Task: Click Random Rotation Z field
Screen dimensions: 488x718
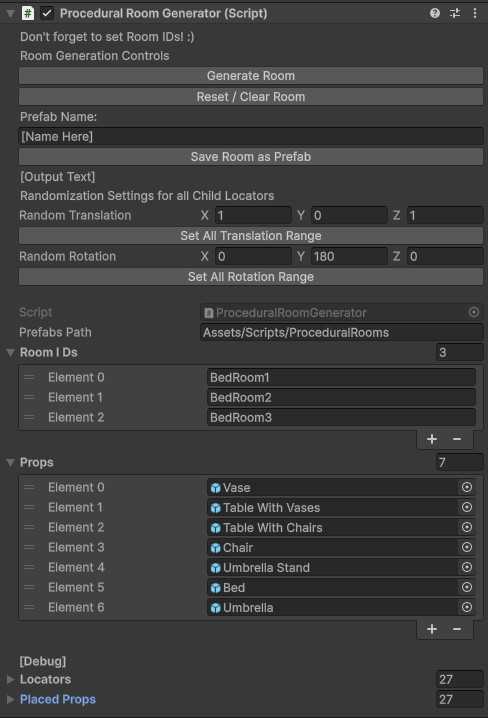Action: click(445, 256)
